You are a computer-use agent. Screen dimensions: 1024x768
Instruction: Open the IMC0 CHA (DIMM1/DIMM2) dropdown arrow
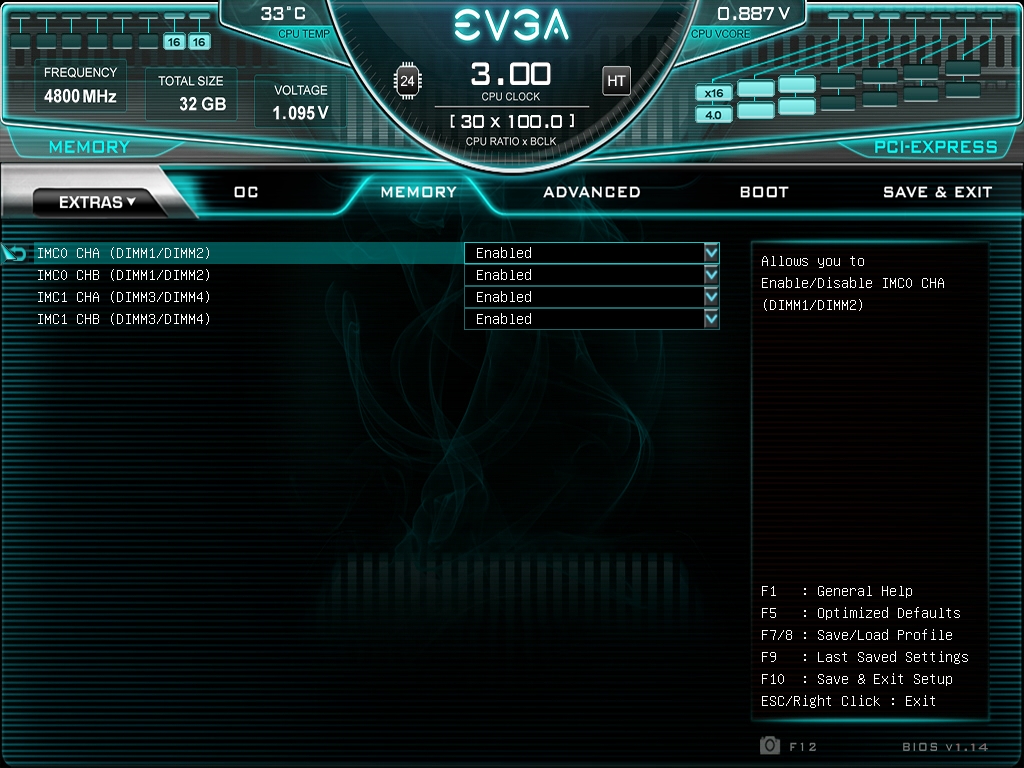[711, 253]
